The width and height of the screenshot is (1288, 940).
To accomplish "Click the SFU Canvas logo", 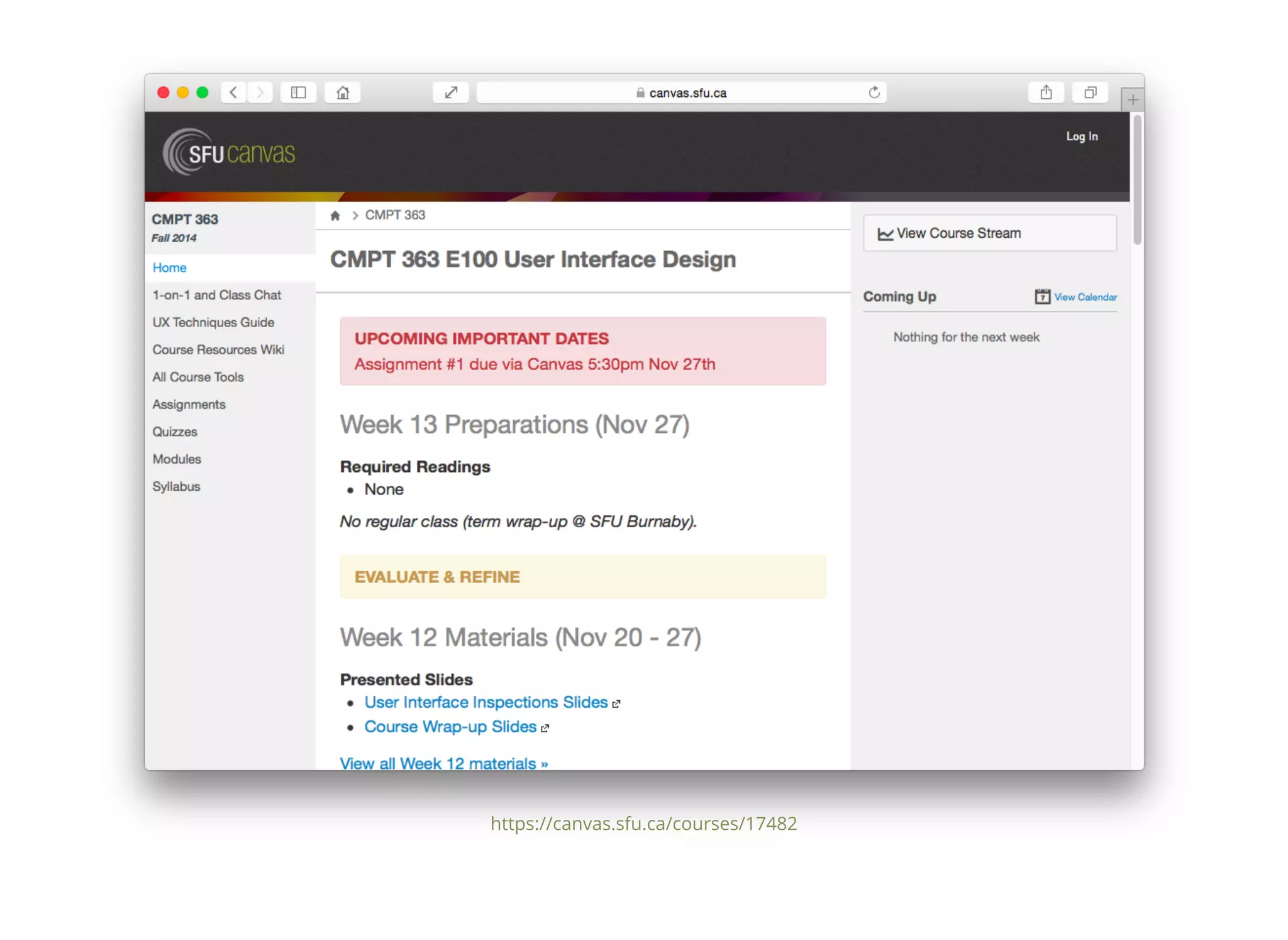I will [229, 152].
